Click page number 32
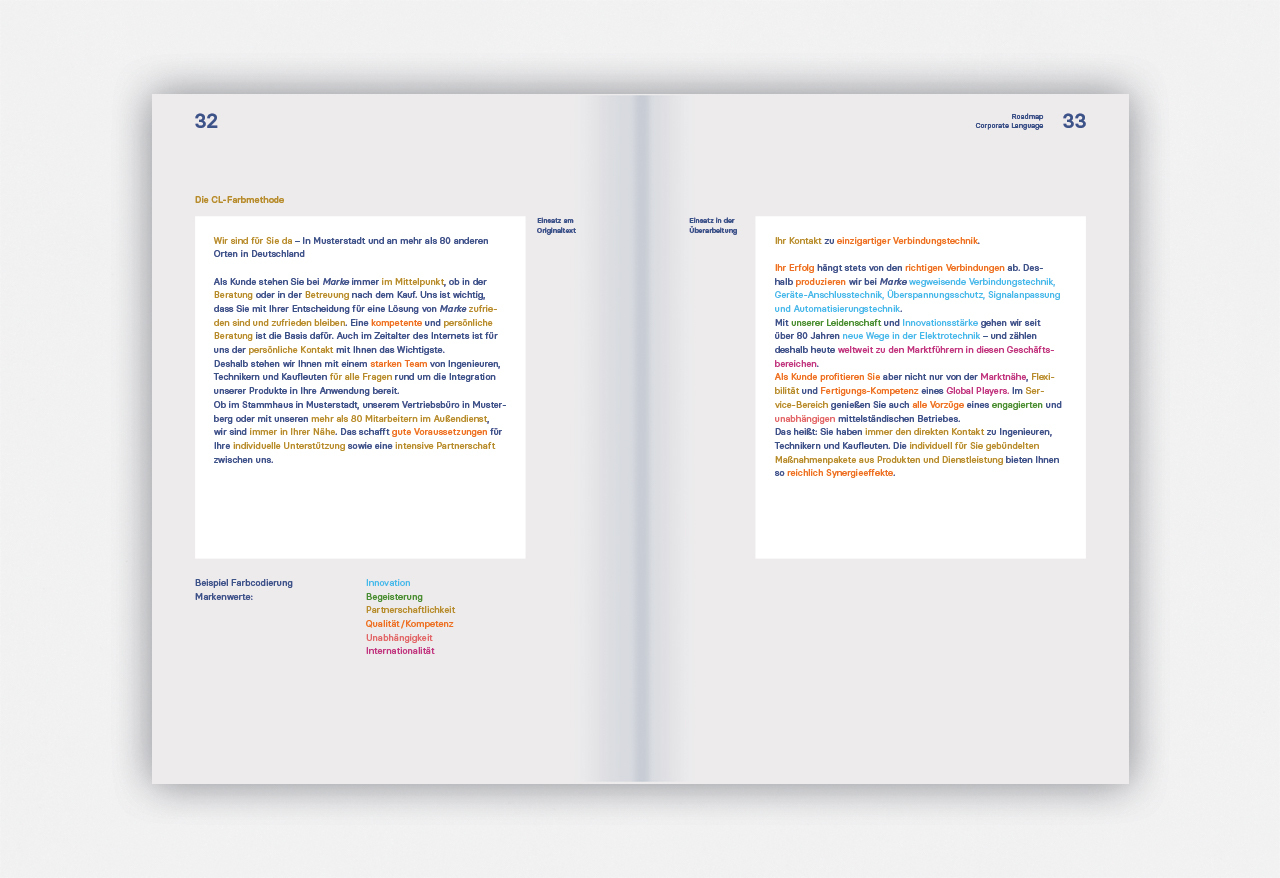 coord(206,122)
